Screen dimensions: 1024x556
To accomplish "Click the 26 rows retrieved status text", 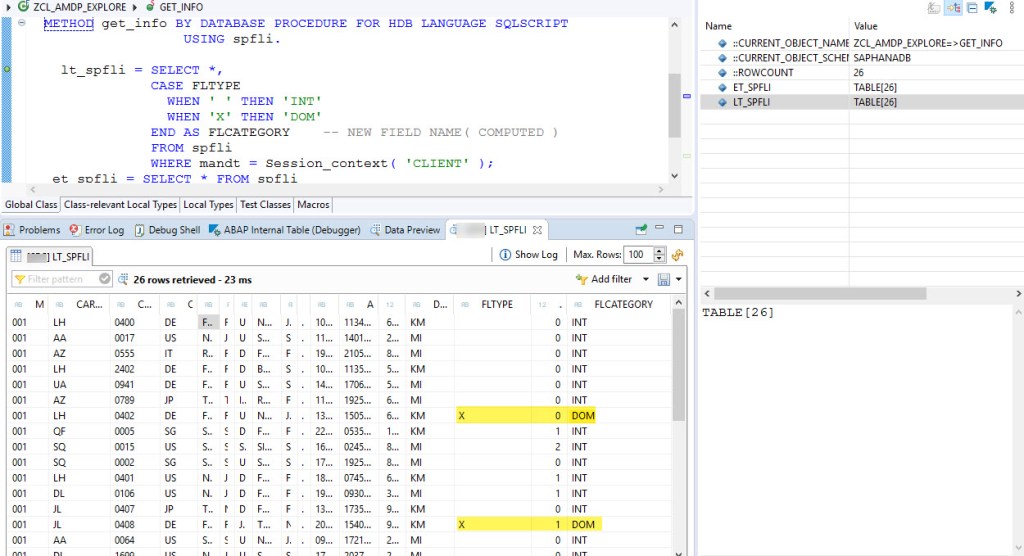I will 192,280.
